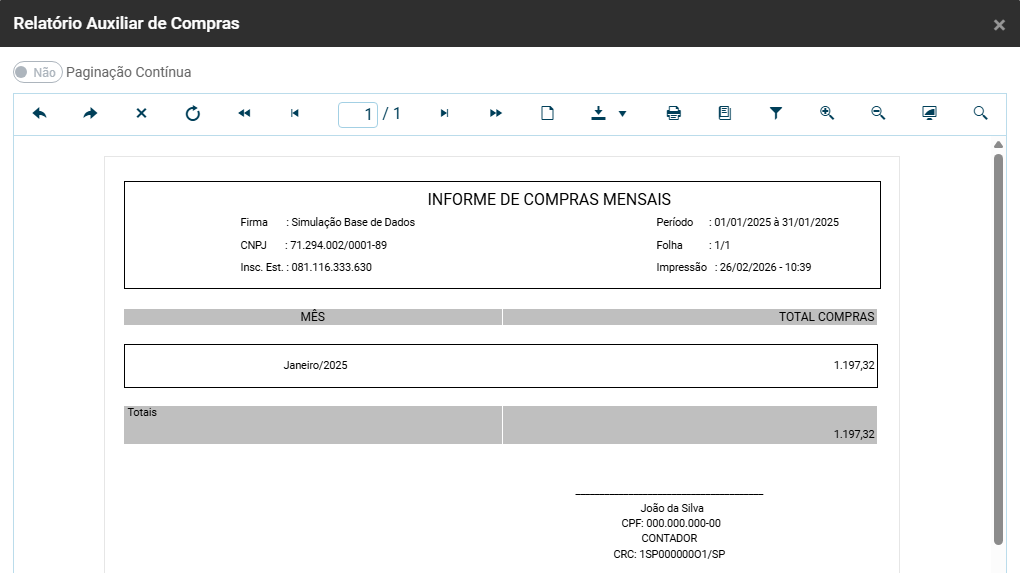Screen dimensions: 1020x573
Task: Jump to first page with double-left arrows
Action: pyautogui.click(x=244, y=114)
